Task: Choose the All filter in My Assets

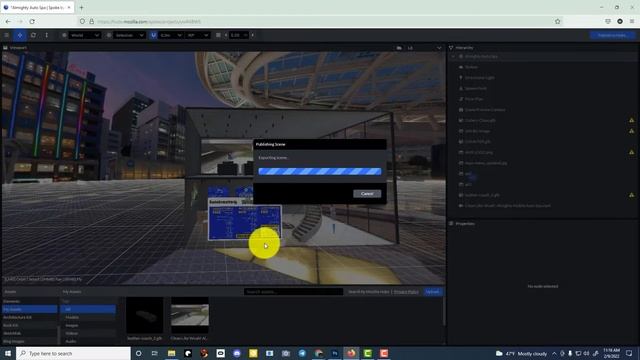Action: [88, 309]
